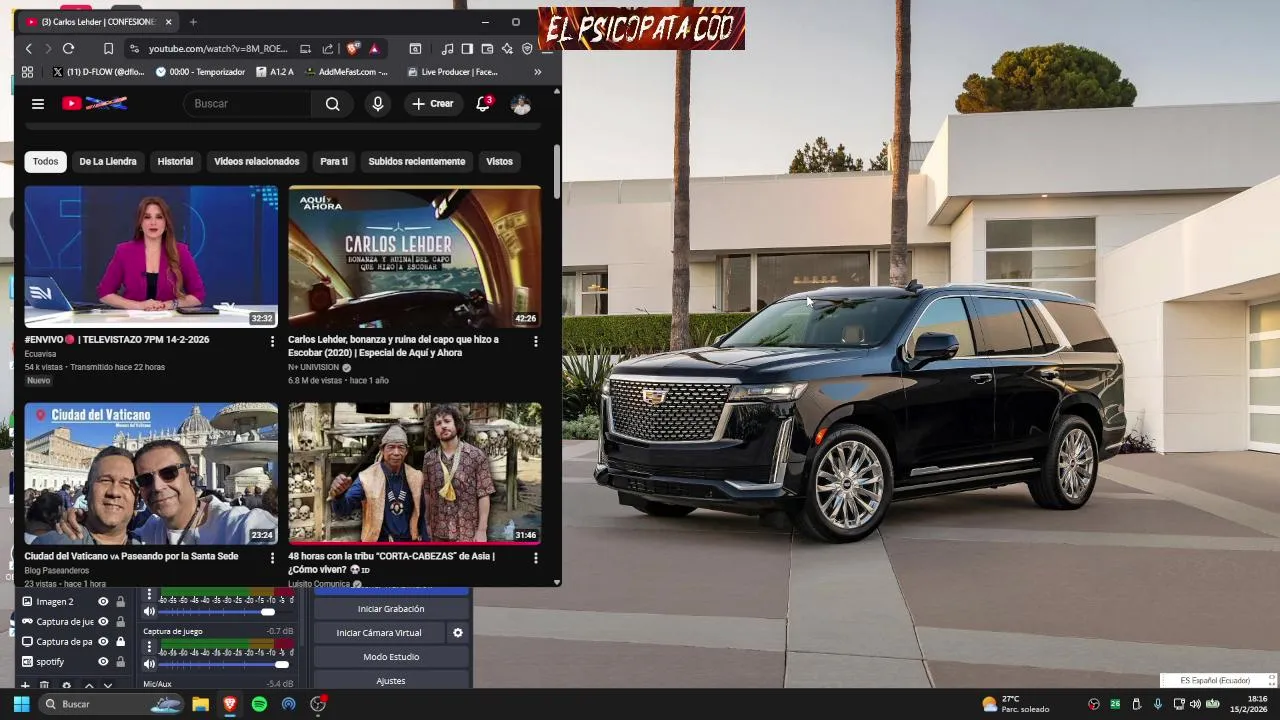Open Leo AI assistant sparkle icon
Image resolution: width=1280 pixels, height=720 pixels.
click(x=507, y=48)
